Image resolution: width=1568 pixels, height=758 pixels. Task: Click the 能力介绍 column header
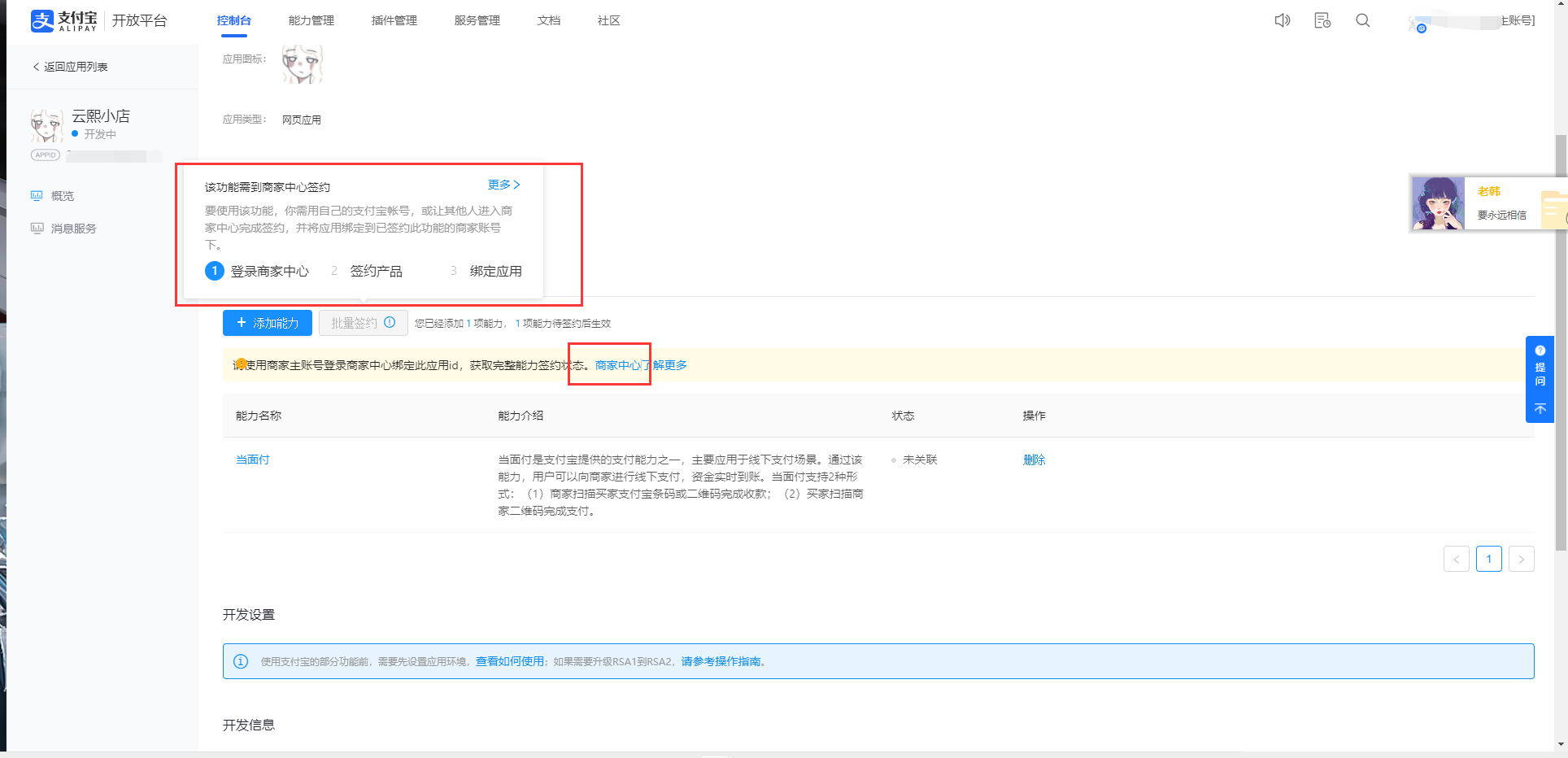[520, 416]
